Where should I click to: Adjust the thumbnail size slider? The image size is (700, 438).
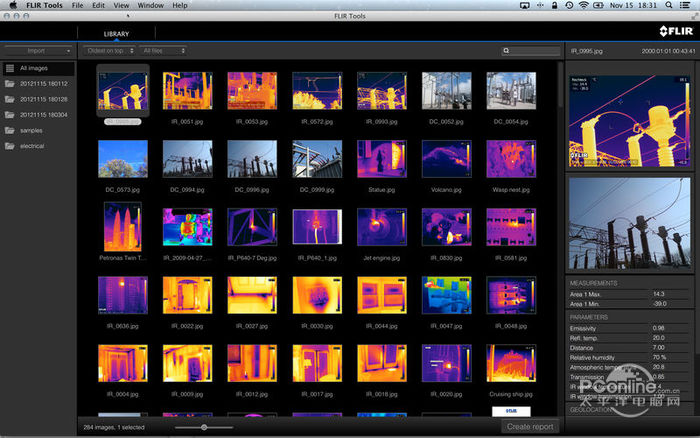tap(205, 427)
